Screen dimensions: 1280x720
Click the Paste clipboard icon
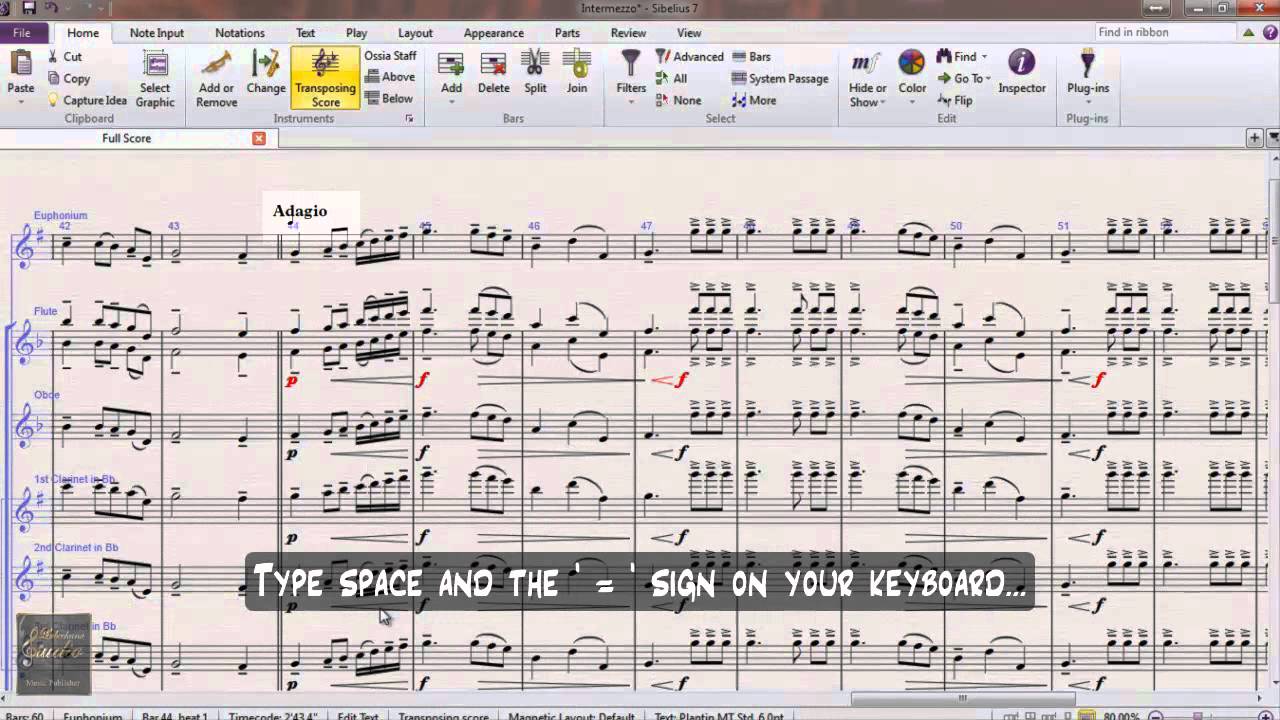point(20,63)
